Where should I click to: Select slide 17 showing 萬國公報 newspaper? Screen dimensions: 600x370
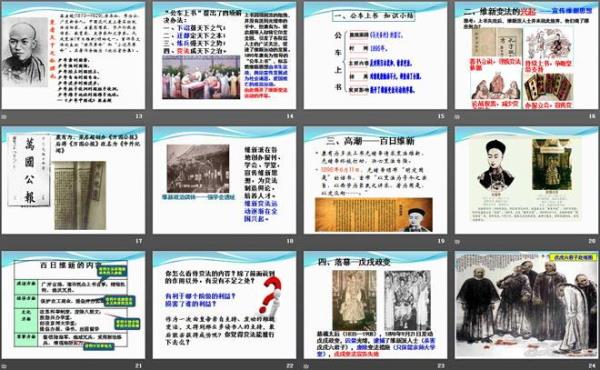[x=73, y=180]
